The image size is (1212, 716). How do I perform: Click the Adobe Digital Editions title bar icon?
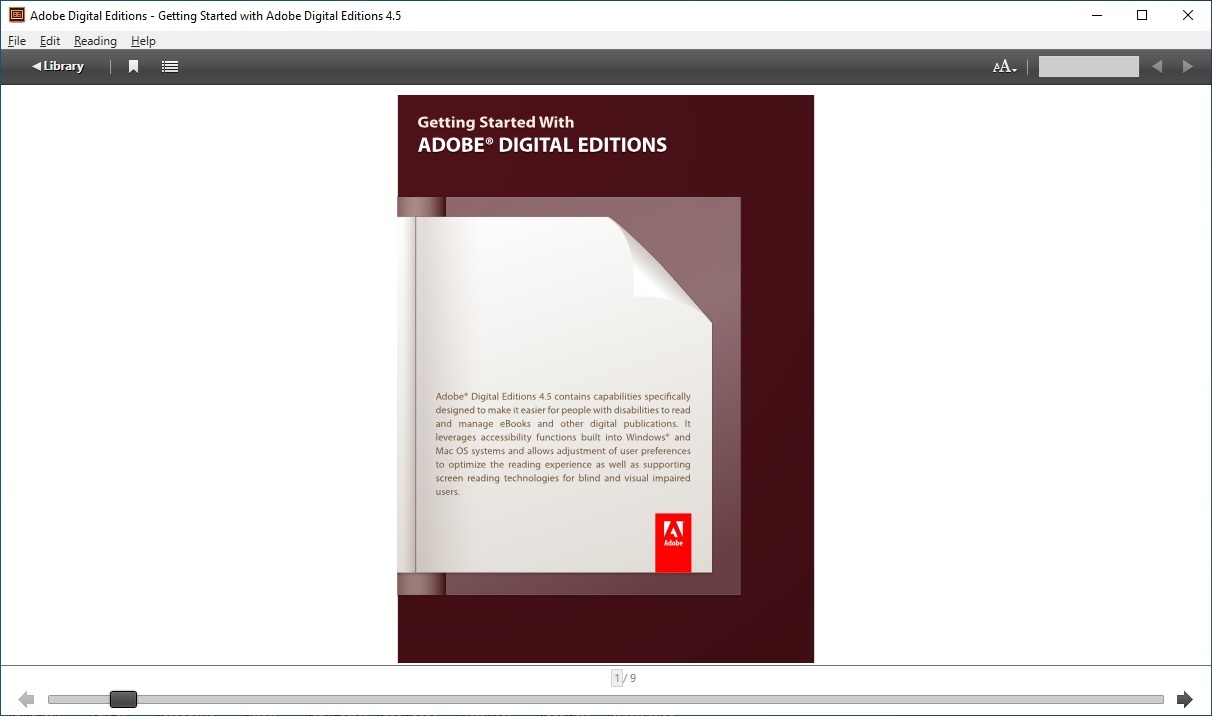[x=16, y=15]
